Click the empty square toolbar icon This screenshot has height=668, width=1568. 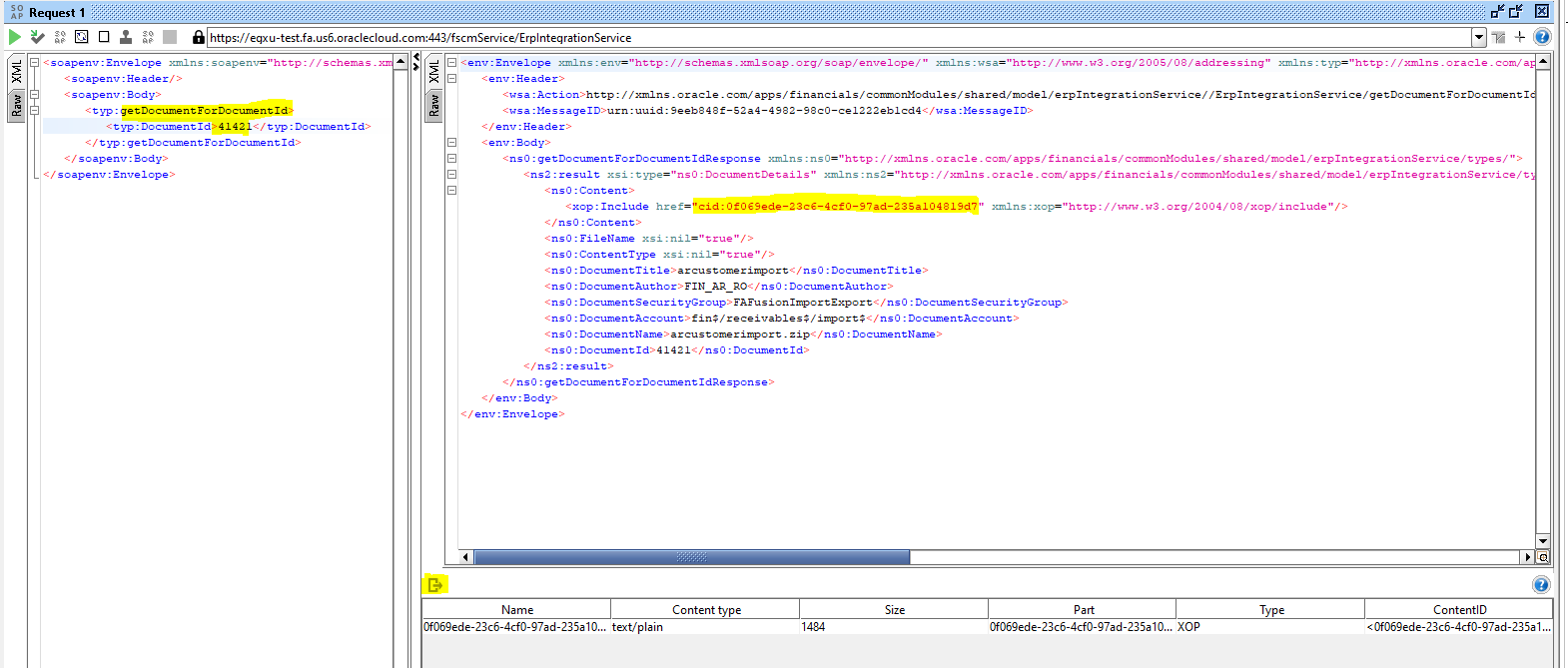coord(104,37)
